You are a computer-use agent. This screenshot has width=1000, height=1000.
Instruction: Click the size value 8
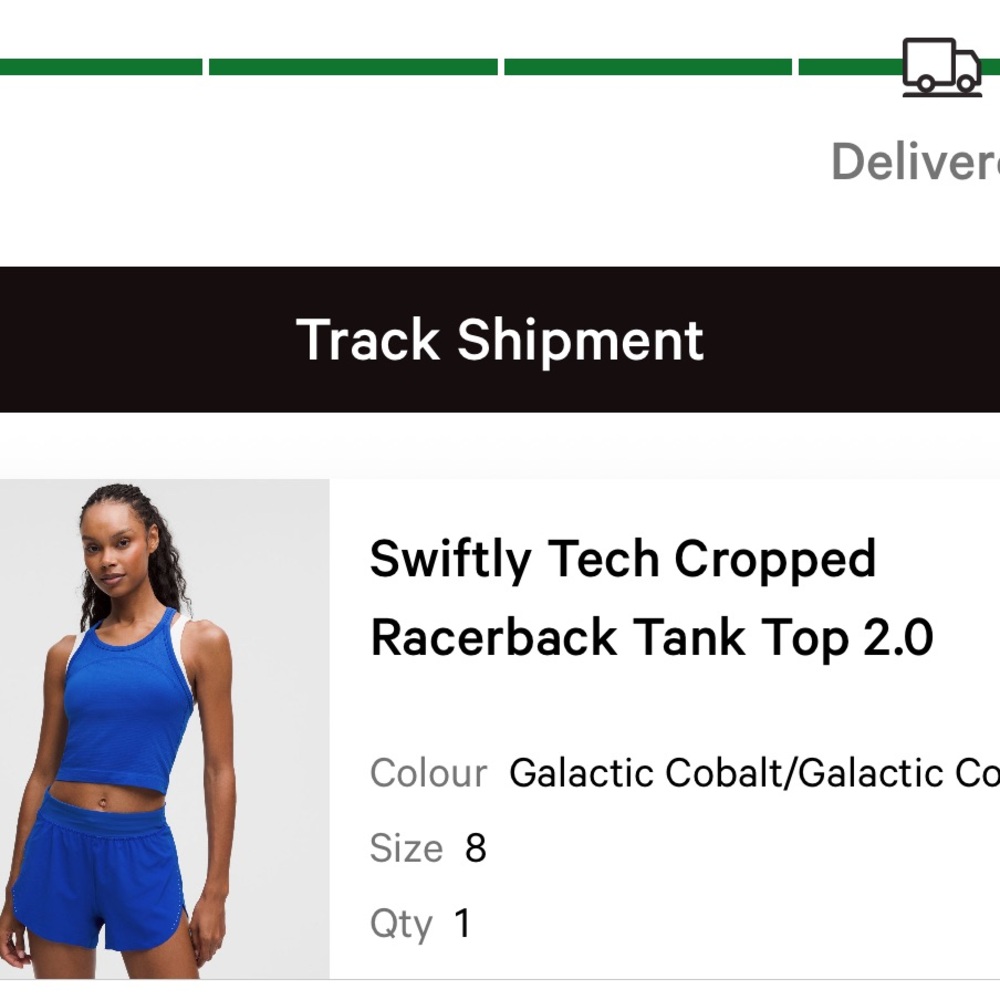(x=475, y=848)
